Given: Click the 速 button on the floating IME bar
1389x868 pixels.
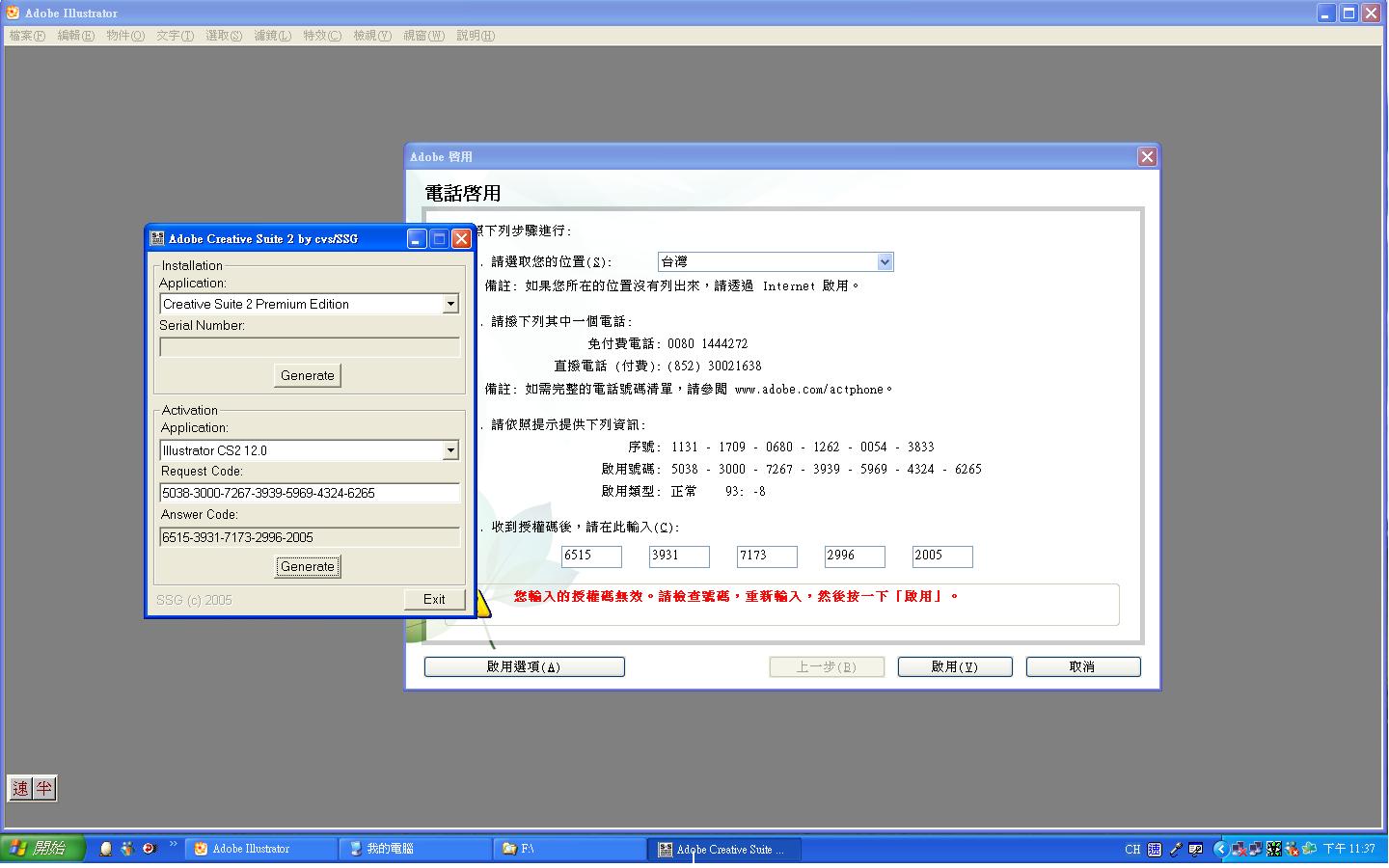Looking at the screenshot, I should [x=20, y=788].
